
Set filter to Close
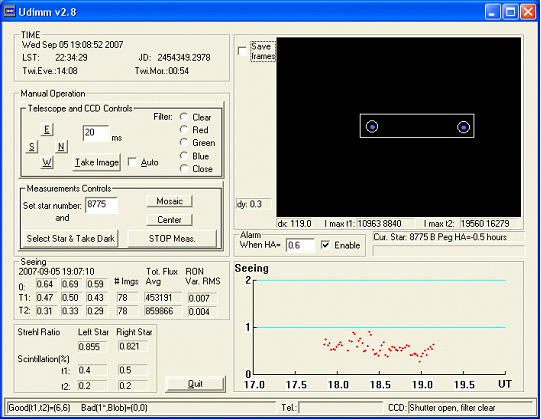tap(184, 169)
